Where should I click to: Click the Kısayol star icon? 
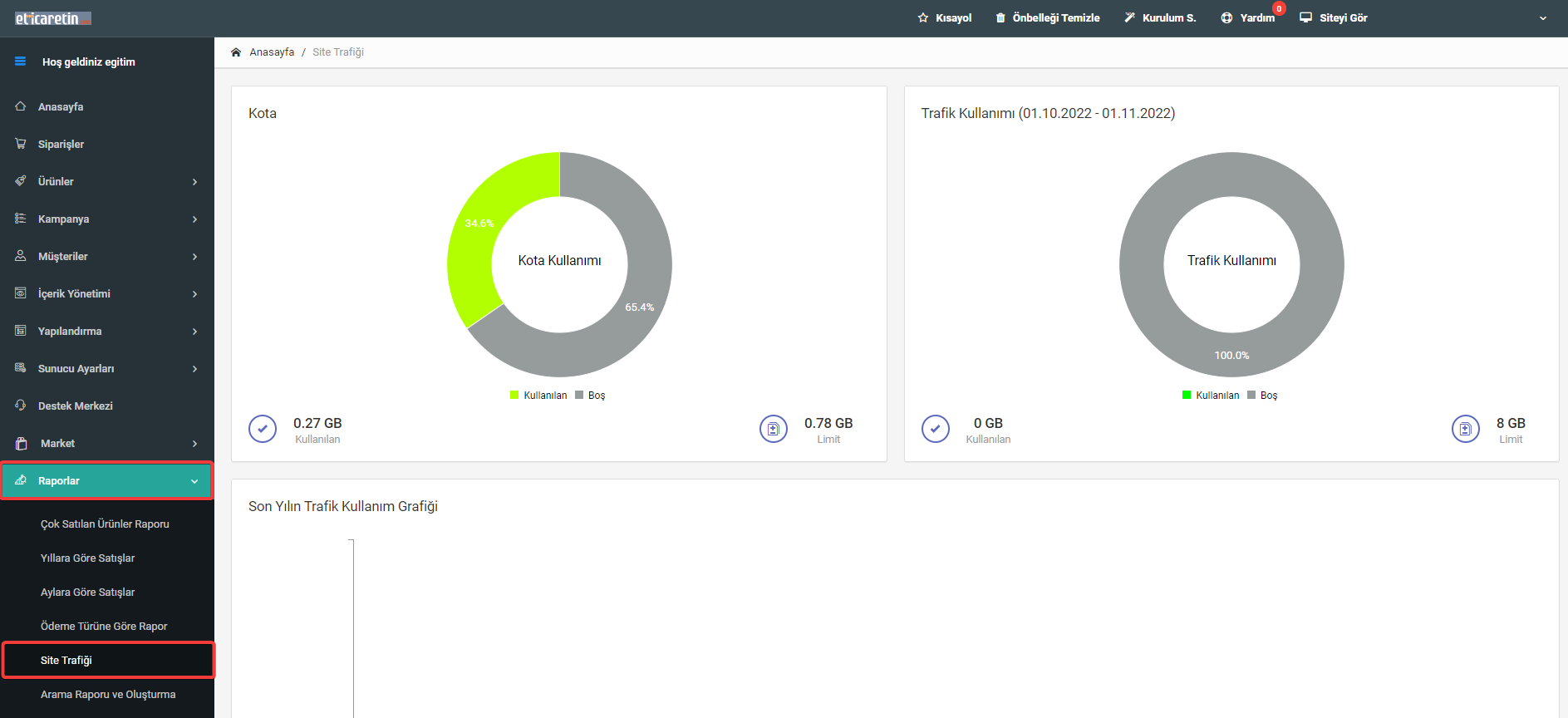point(923,17)
